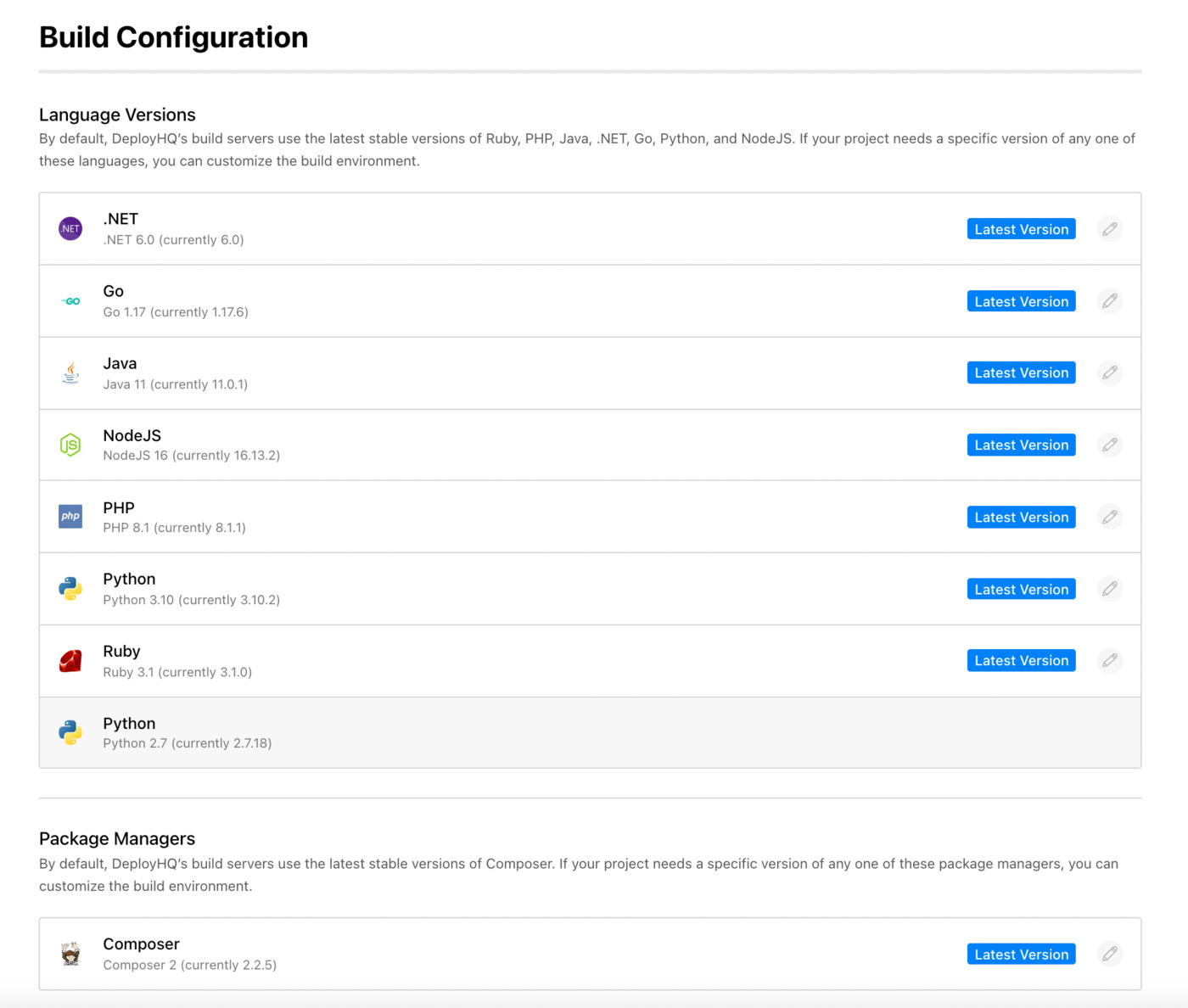Click the Go gopher logo icon
1188x1008 pixels.
tap(70, 301)
